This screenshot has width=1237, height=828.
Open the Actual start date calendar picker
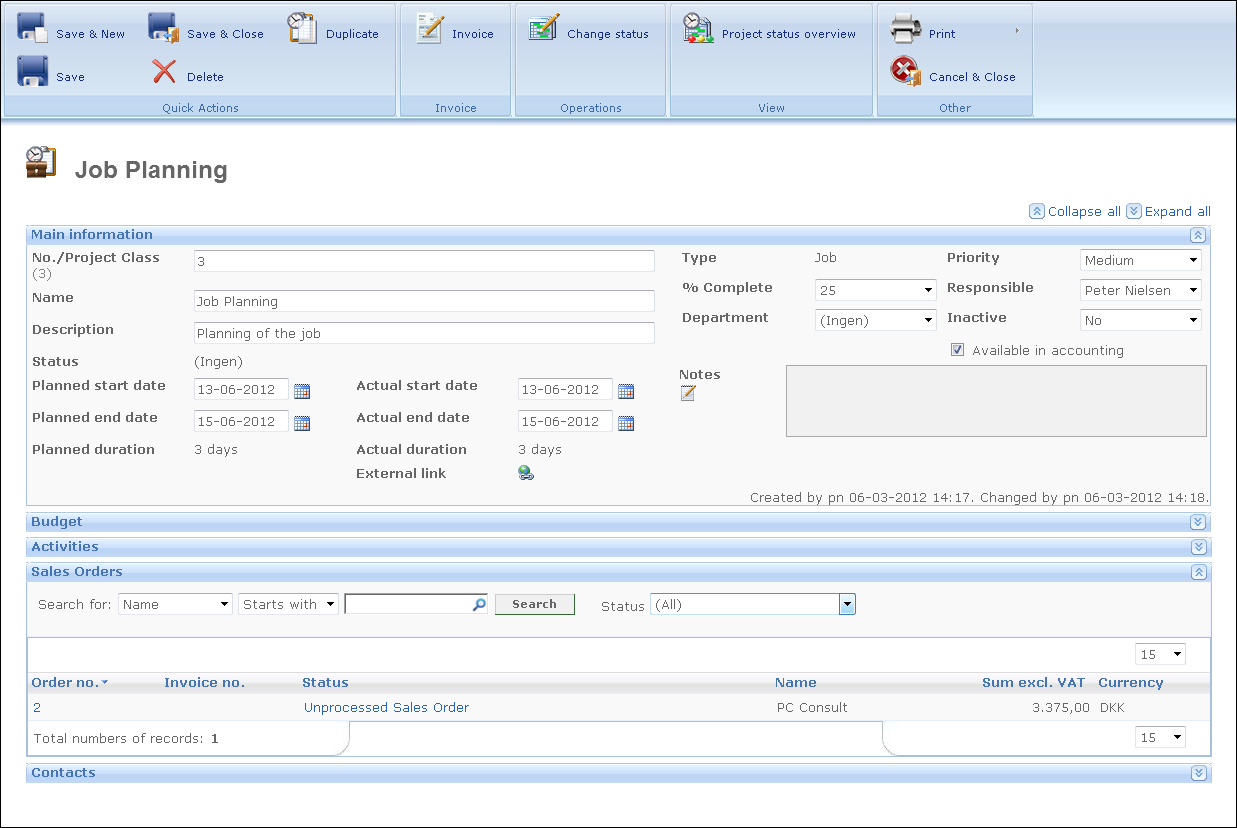[626, 391]
